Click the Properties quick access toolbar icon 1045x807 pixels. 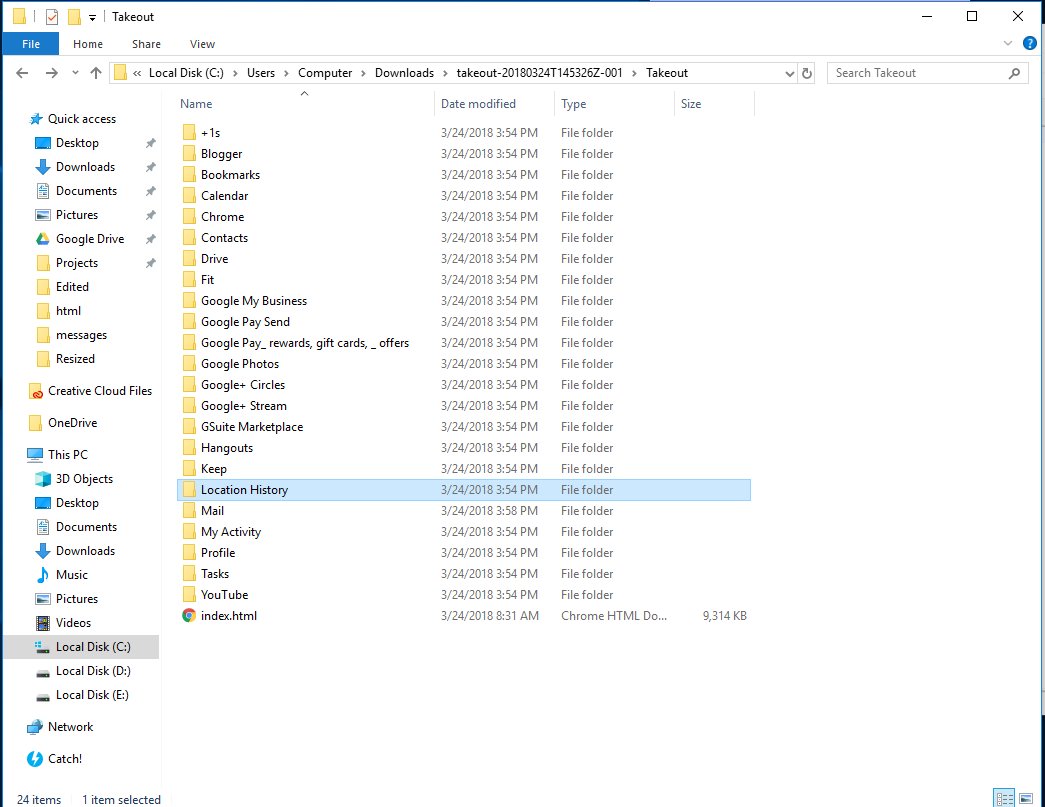(51, 17)
